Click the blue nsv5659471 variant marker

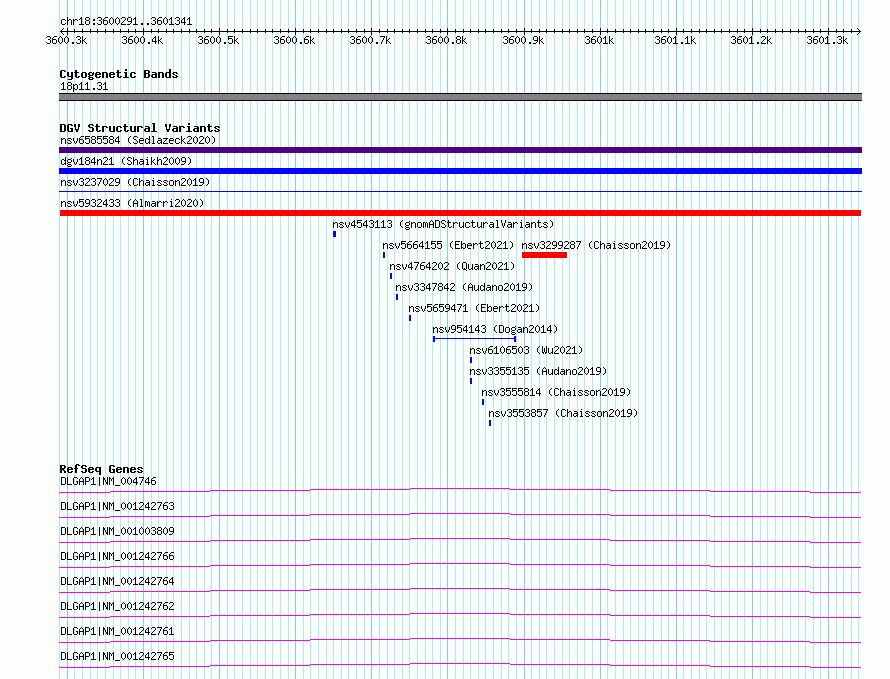[x=410, y=318]
